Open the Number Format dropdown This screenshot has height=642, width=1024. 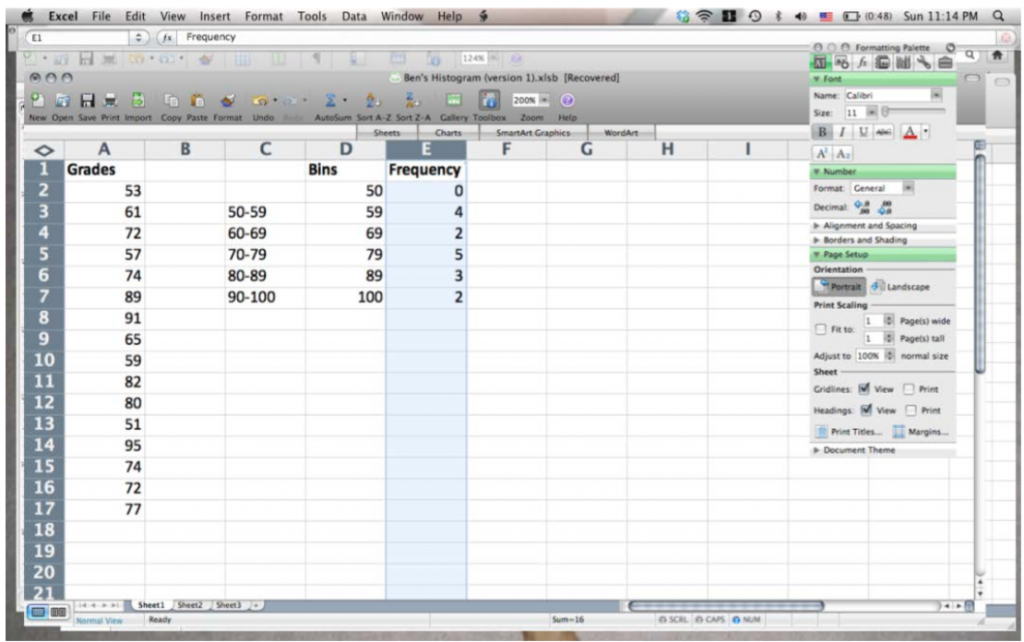[x=908, y=188]
